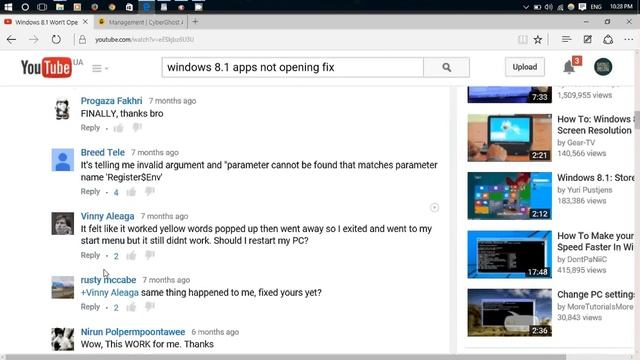Open Nirun Polpermpoontawee's channel name
The image size is (640, 360).
(133, 332)
